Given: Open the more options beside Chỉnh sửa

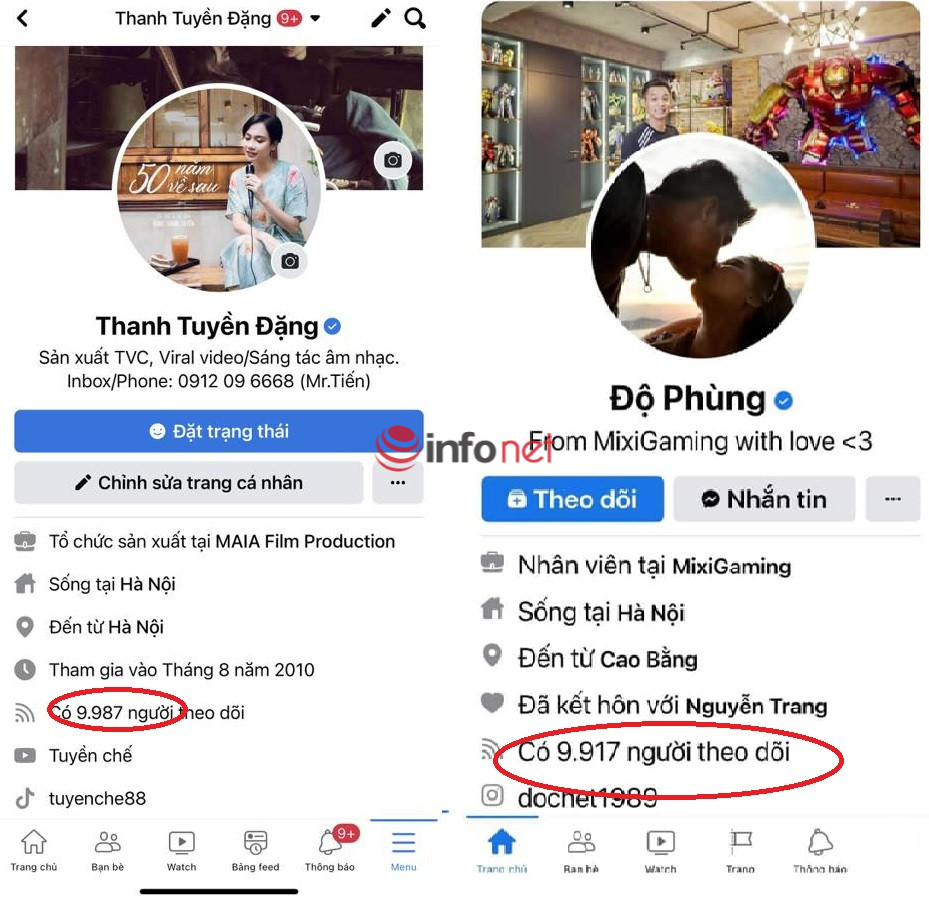Looking at the screenshot, I should coord(398,483).
